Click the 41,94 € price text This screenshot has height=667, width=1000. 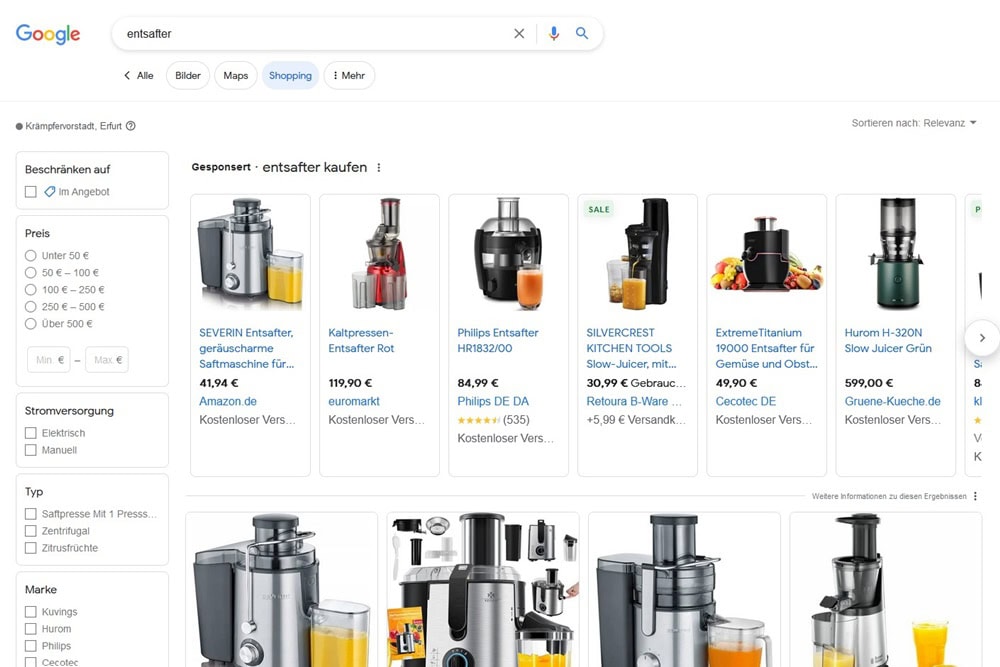coord(219,383)
